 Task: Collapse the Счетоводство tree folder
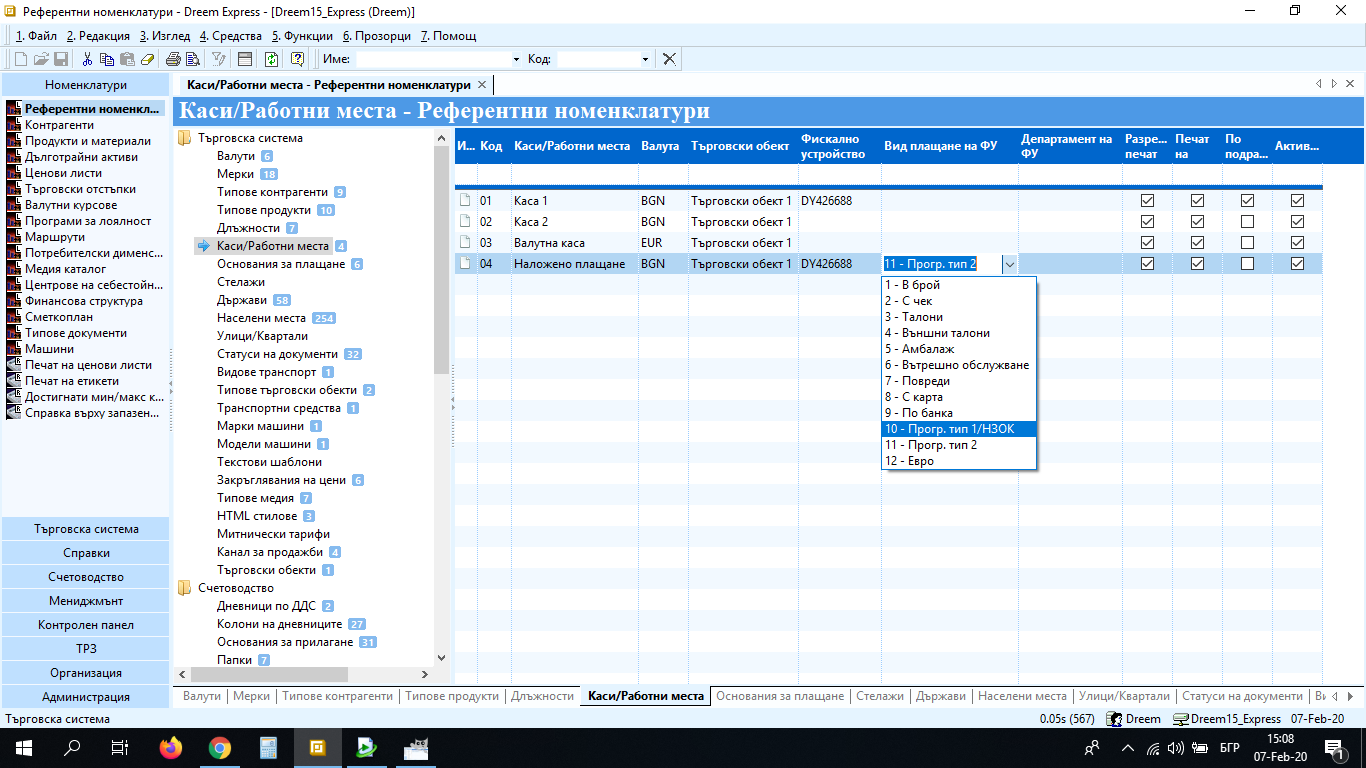pos(185,588)
